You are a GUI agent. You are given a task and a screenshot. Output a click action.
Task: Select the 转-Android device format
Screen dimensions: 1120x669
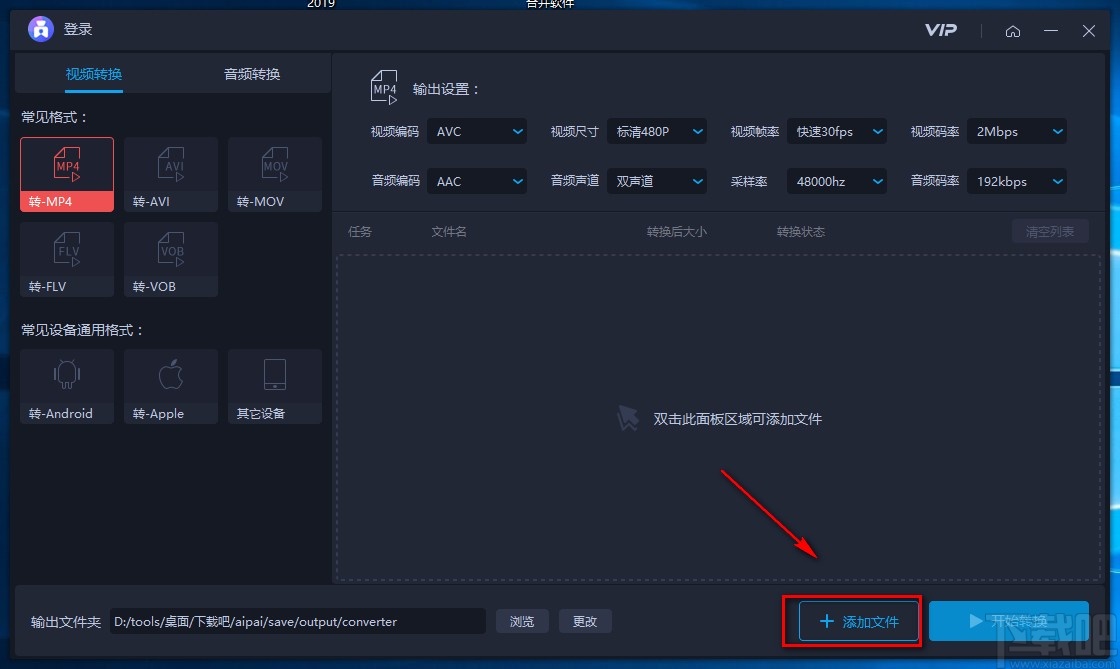(x=66, y=385)
